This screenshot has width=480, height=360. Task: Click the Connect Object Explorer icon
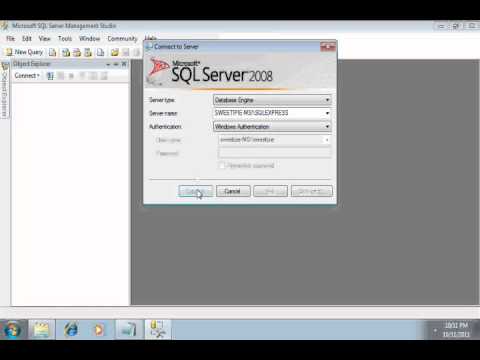coord(50,76)
